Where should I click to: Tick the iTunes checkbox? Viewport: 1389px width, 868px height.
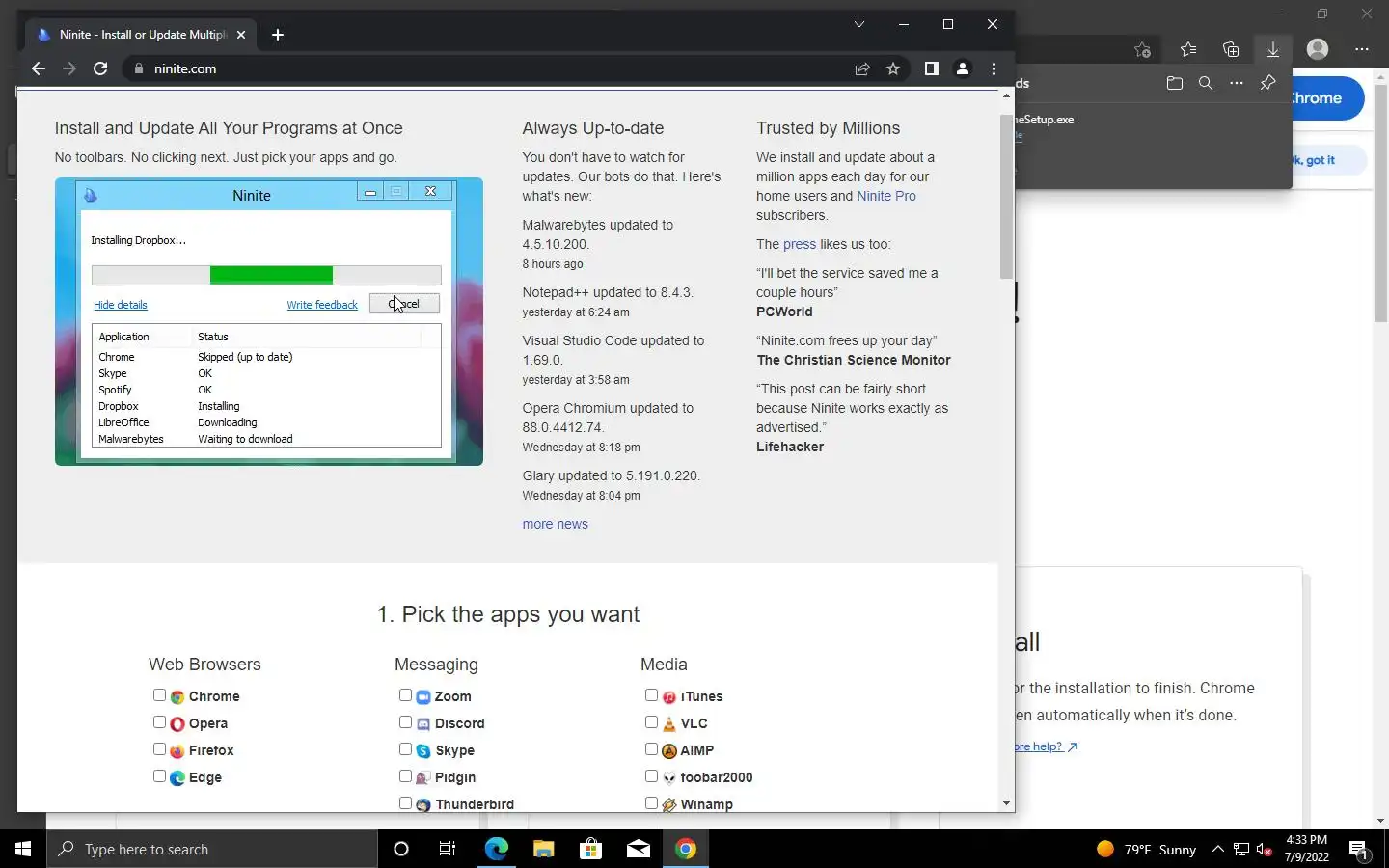tap(651, 695)
